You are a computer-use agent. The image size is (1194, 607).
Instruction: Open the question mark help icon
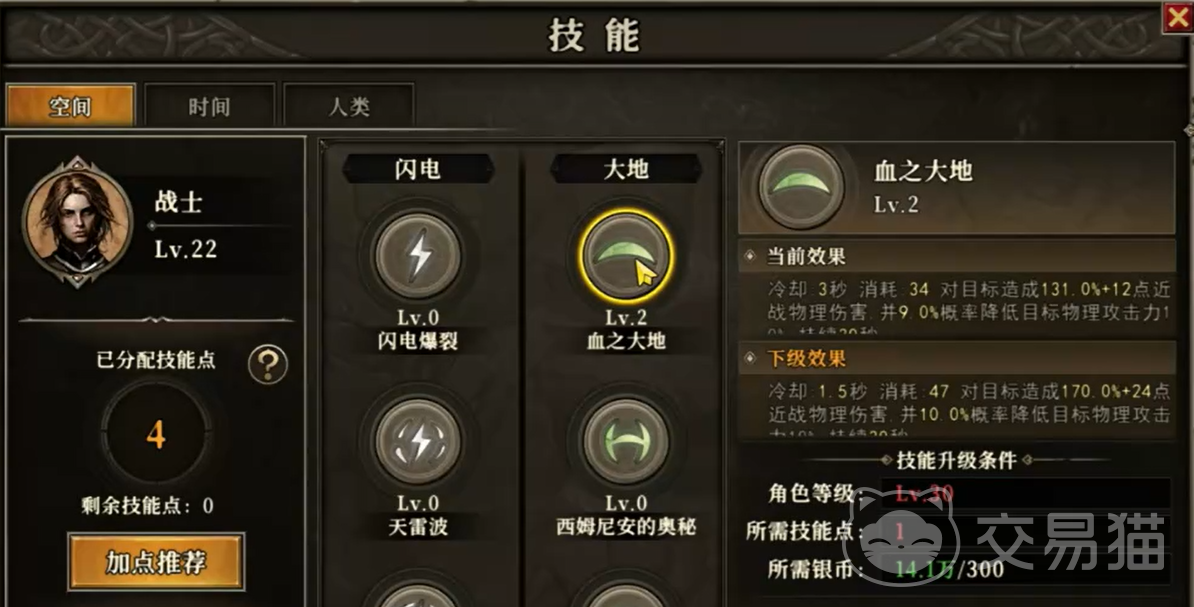268,364
